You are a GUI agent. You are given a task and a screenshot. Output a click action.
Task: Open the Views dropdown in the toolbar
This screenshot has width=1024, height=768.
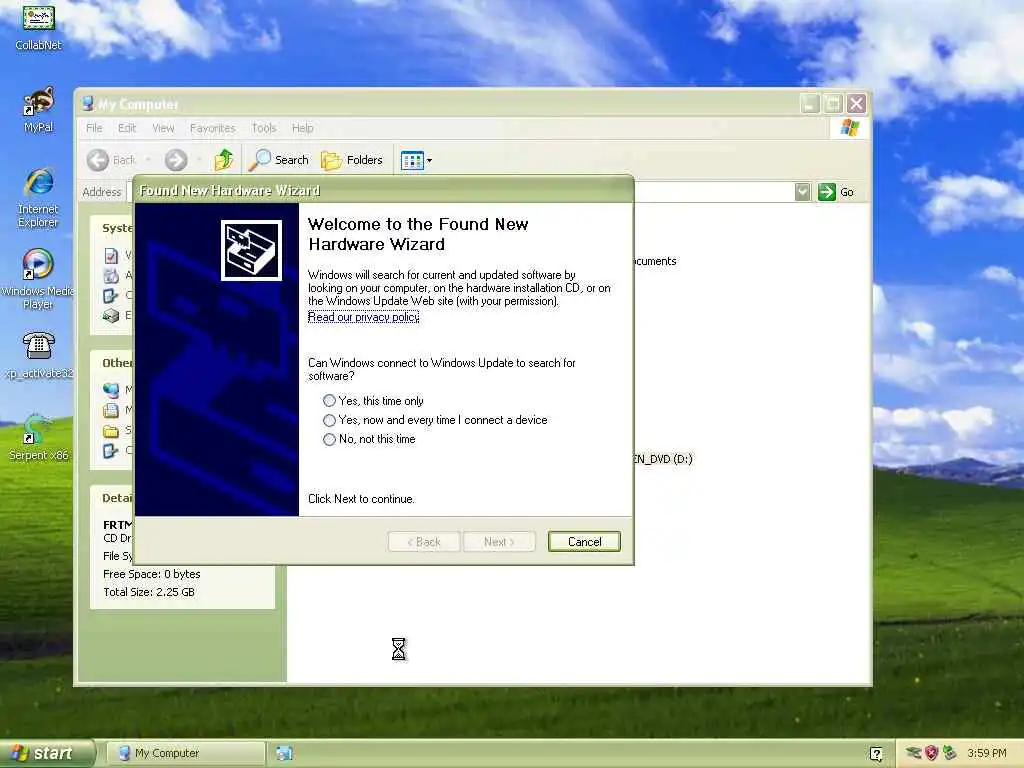coord(416,160)
